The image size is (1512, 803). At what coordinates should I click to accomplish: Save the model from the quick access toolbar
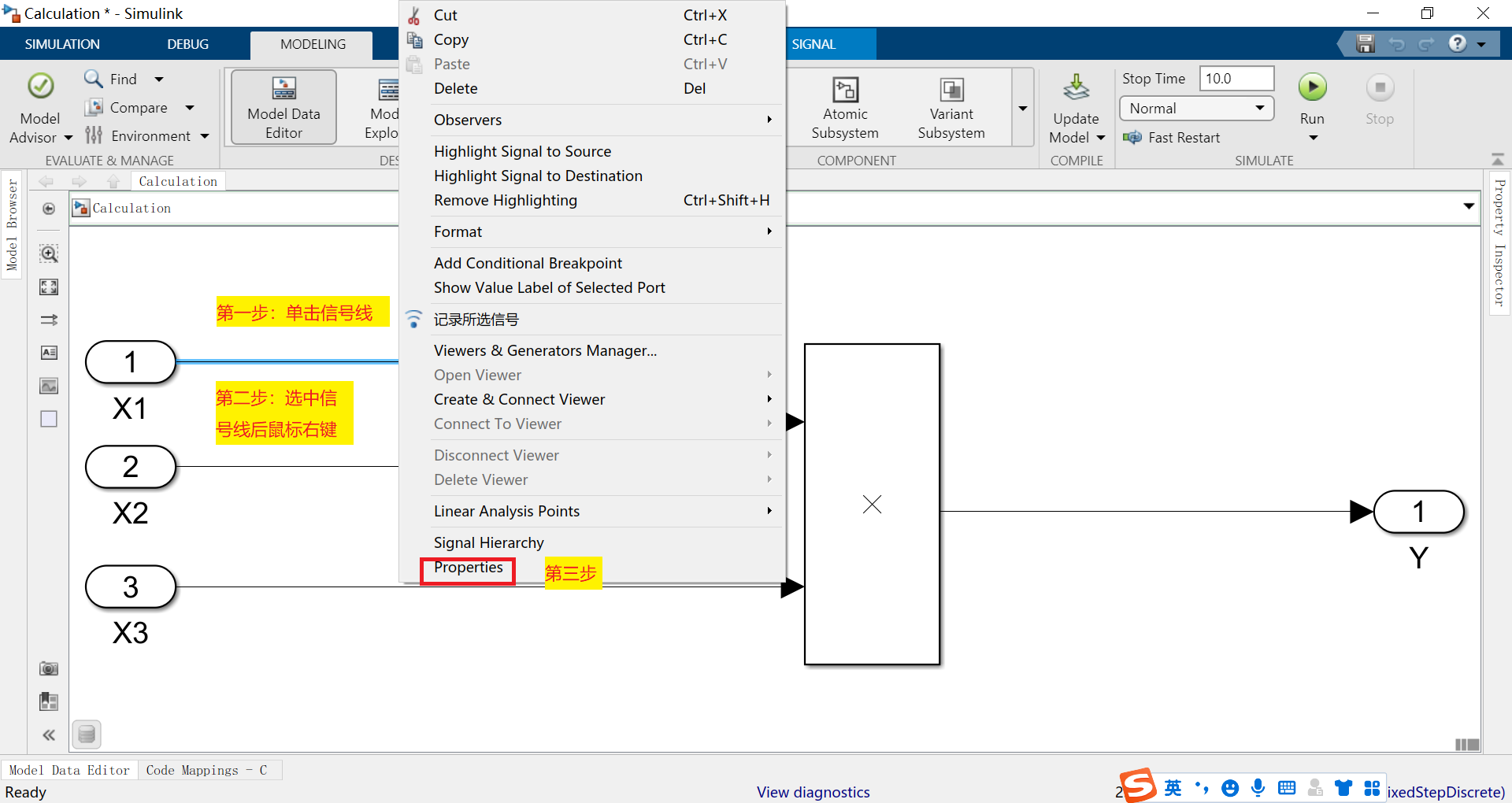1366,44
